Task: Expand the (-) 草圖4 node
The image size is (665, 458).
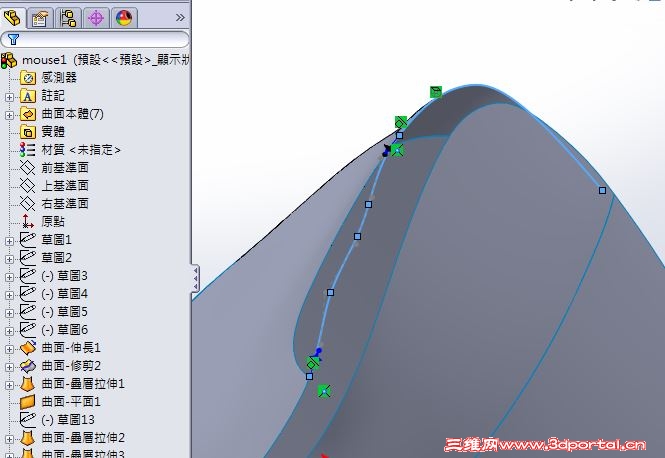Action: click(9, 295)
